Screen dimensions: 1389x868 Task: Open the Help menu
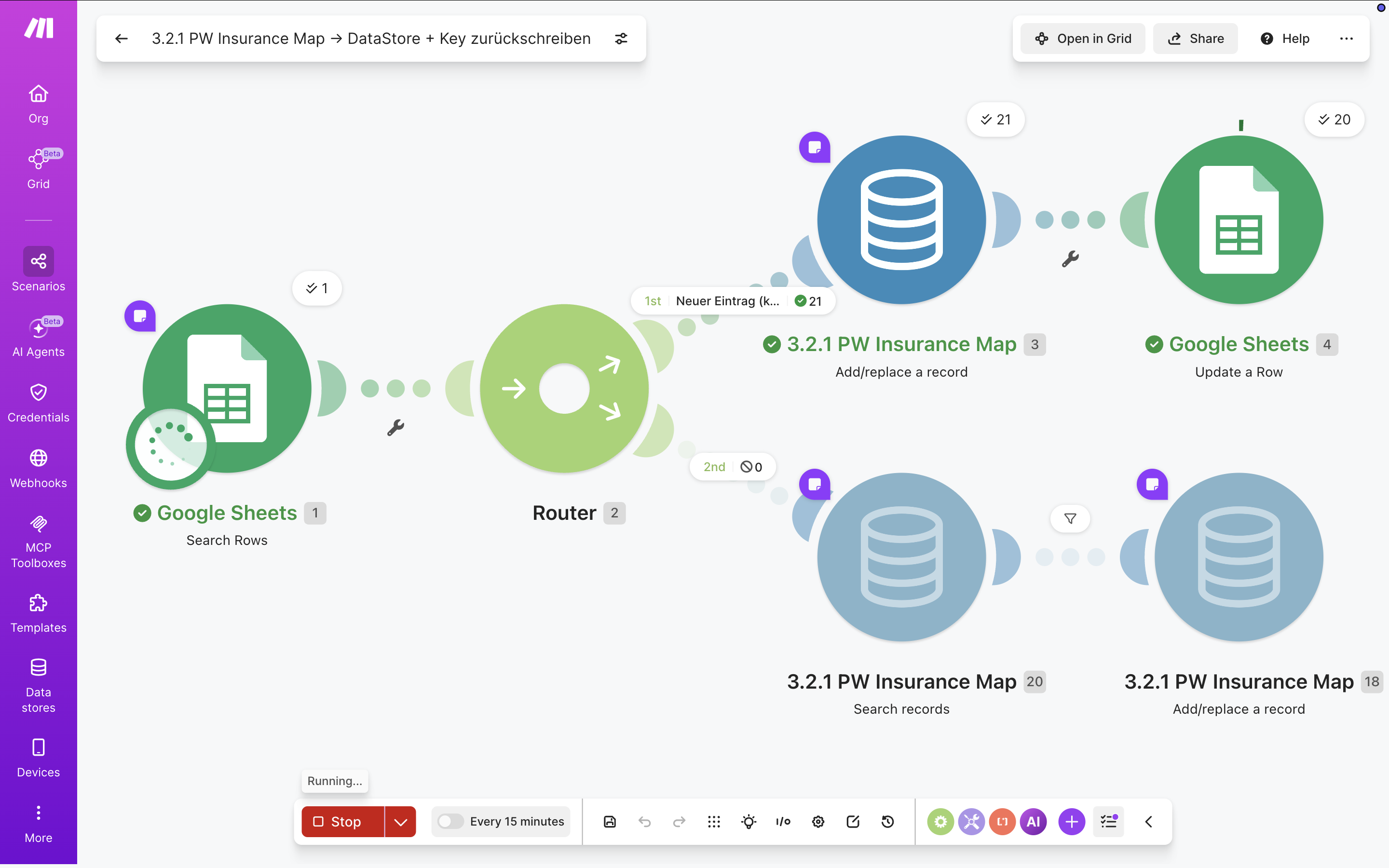coord(1284,39)
